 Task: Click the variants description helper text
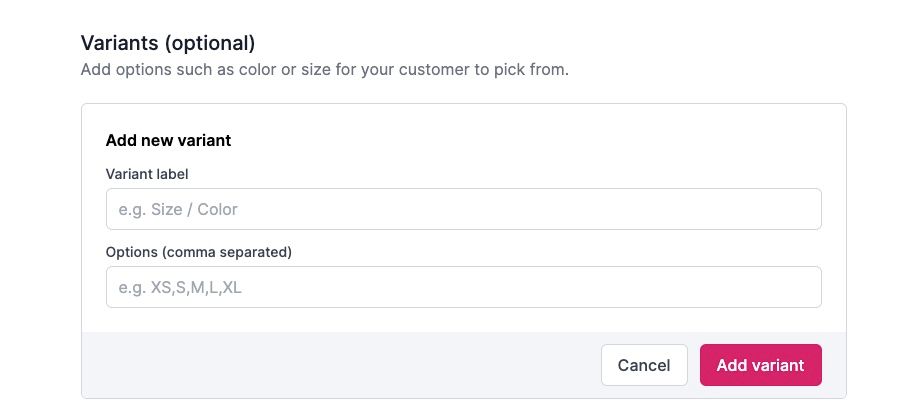pyautogui.click(x=324, y=71)
